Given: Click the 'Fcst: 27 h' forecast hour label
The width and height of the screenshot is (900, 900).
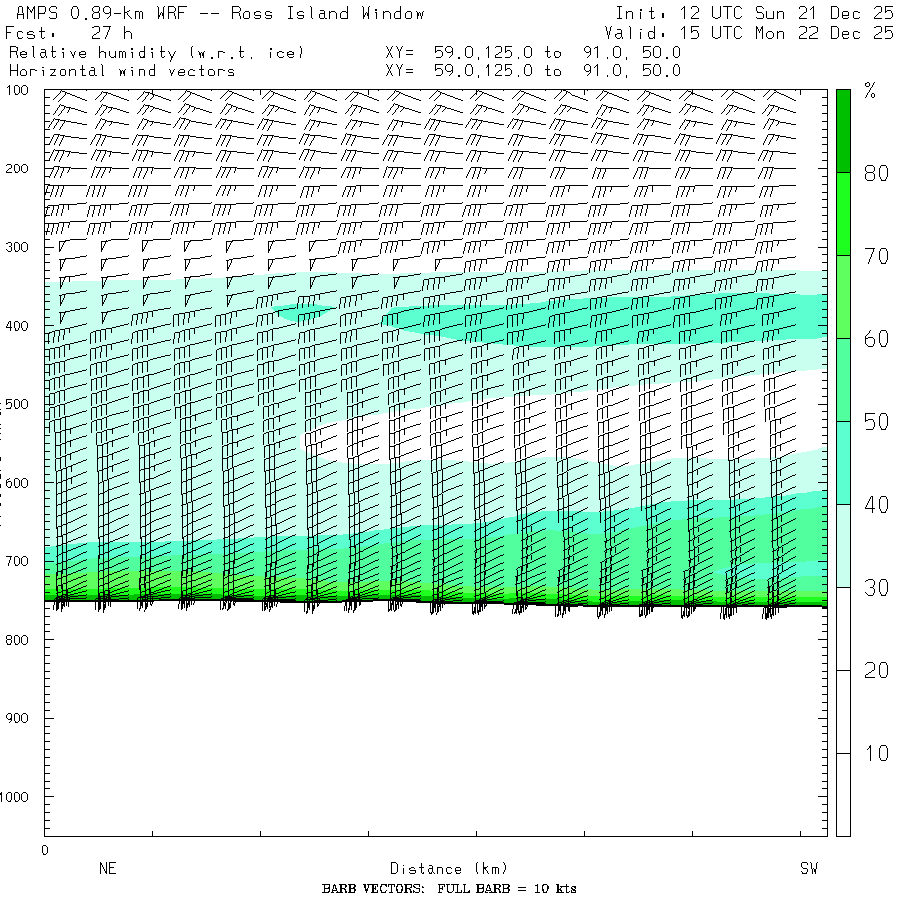Looking at the screenshot, I should [x=69, y=33].
